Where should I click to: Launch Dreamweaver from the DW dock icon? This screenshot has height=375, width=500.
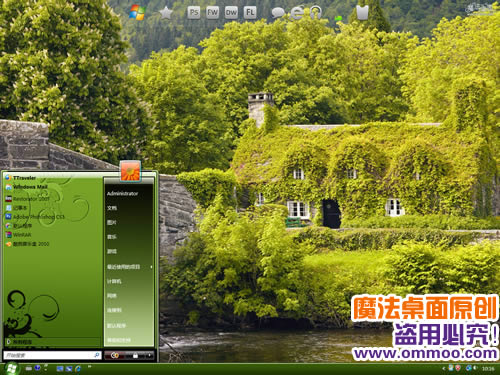231,13
